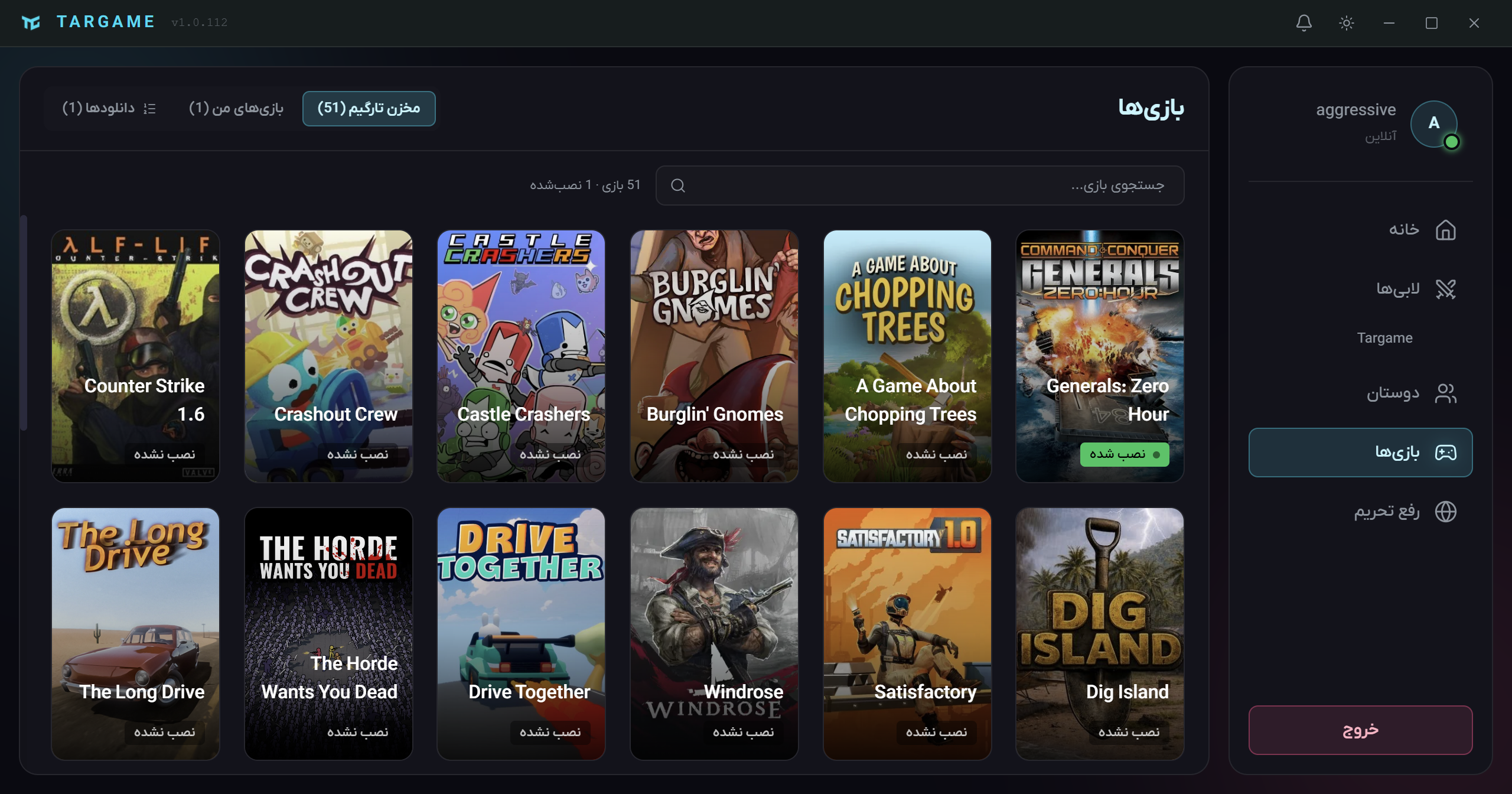
Task: Switch to the مخزن تارگیم (51) tab
Action: pyautogui.click(x=369, y=108)
